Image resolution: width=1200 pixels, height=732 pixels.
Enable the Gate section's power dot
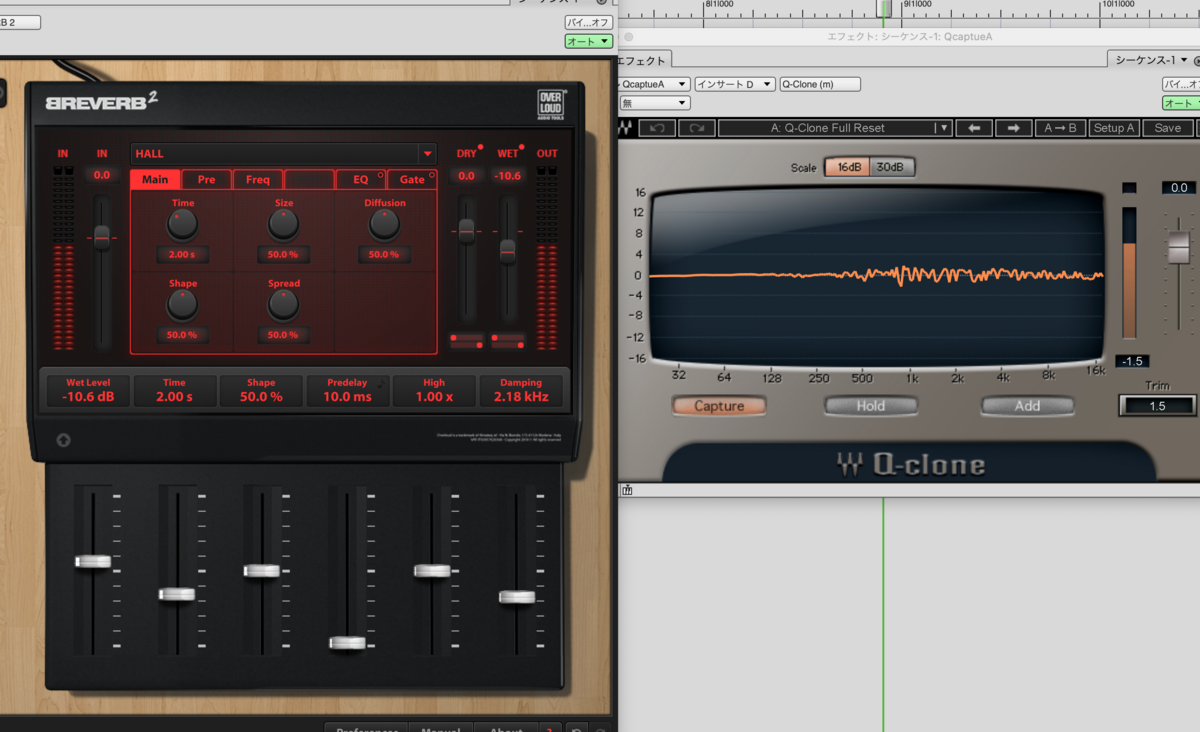(x=432, y=174)
